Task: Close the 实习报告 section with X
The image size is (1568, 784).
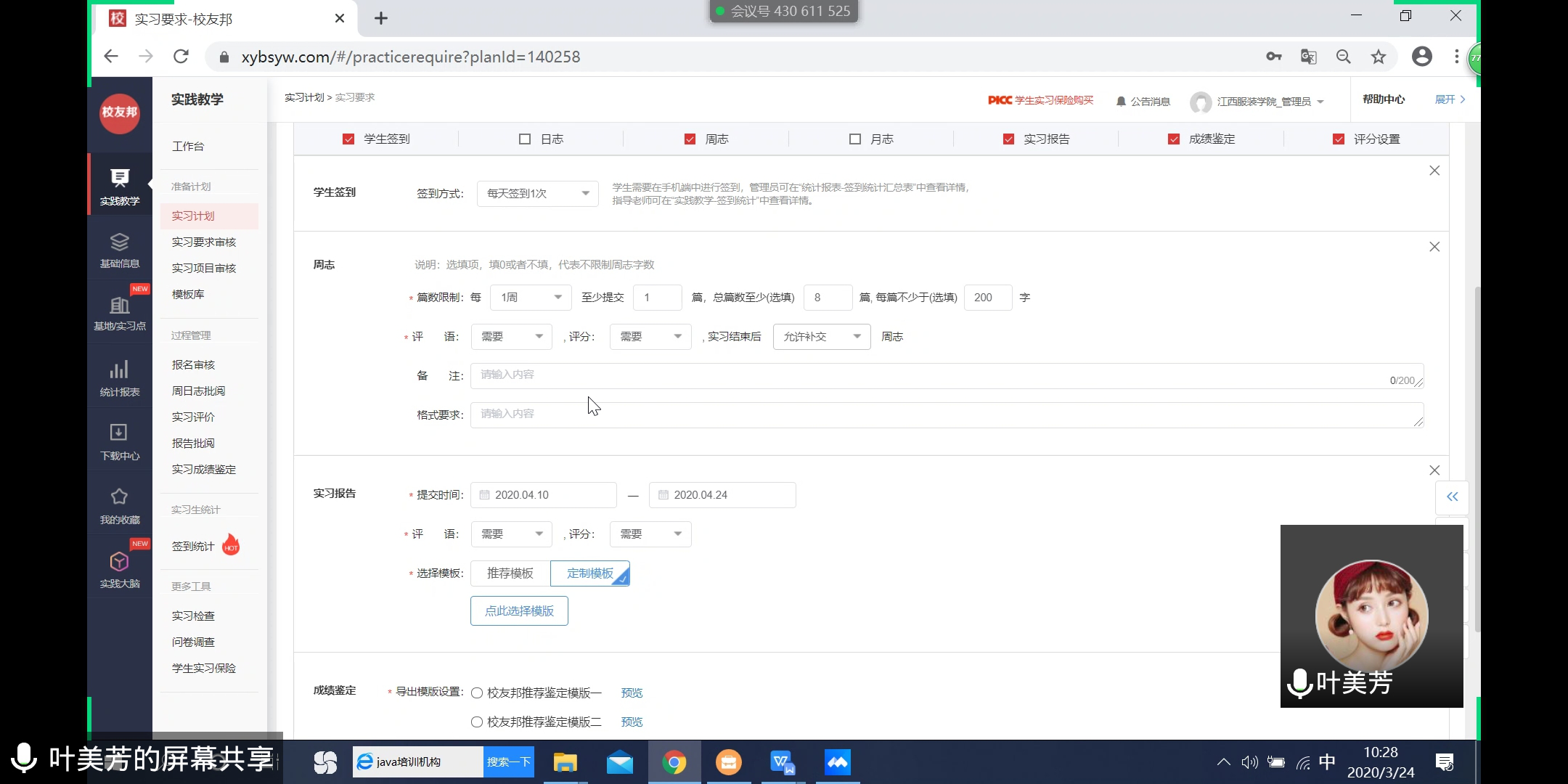Action: [x=1434, y=470]
